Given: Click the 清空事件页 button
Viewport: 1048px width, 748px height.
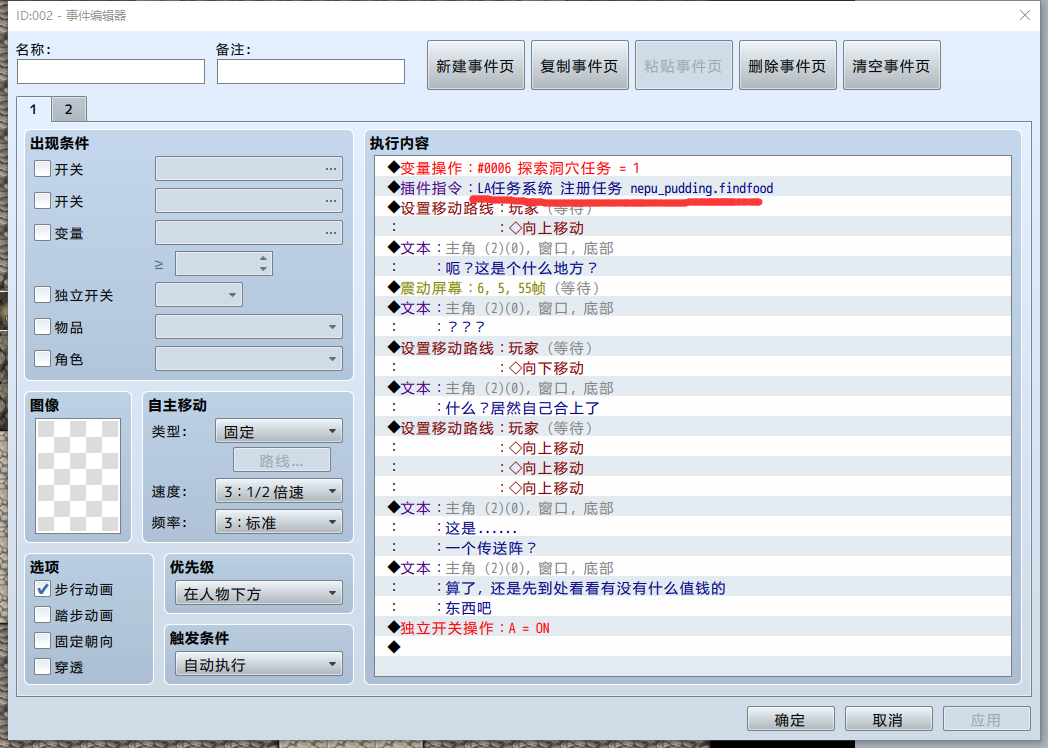Looking at the screenshot, I should pyautogui.click(x=892, y=66).
